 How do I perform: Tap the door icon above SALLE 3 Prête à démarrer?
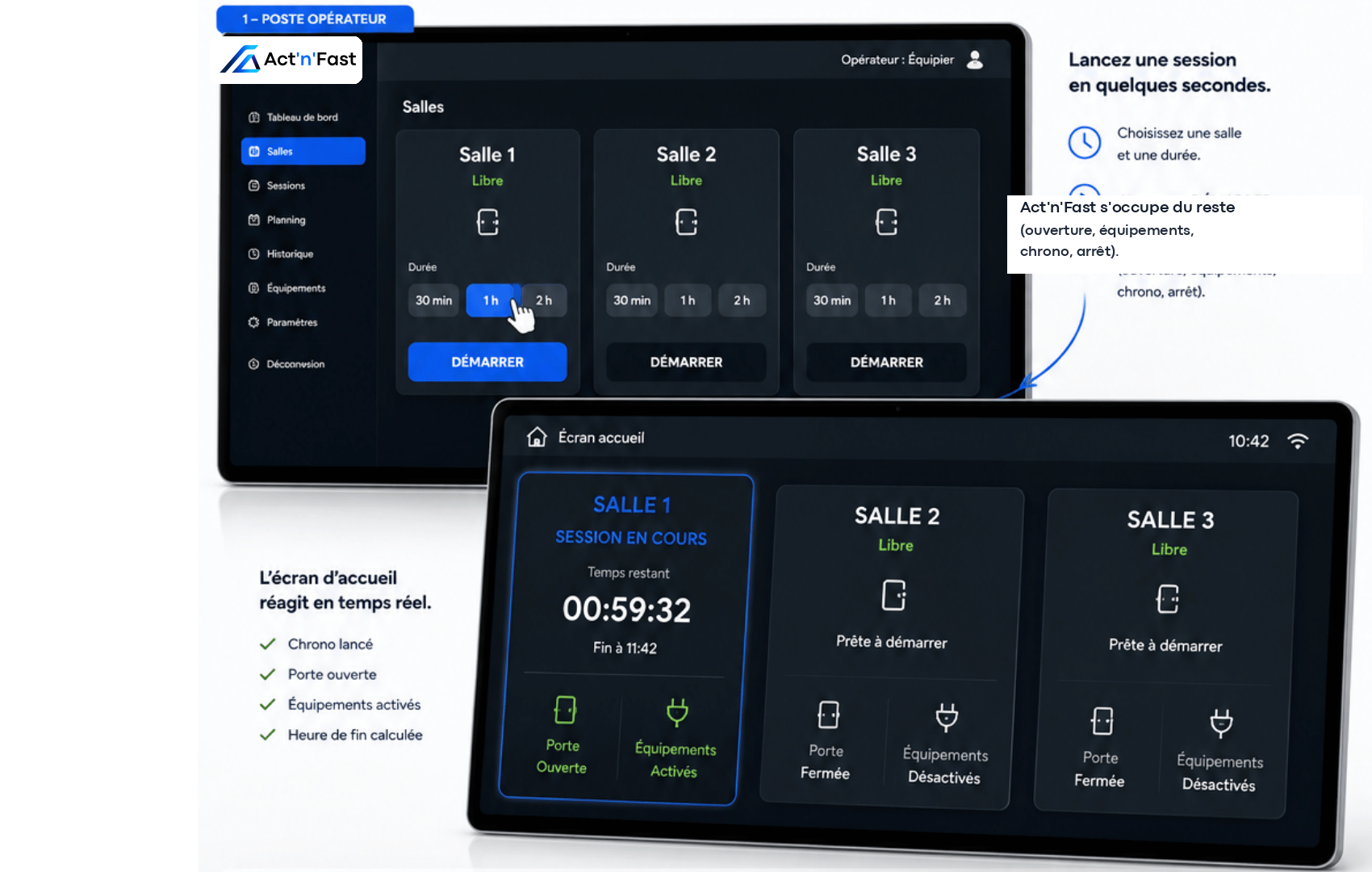(x=1168, y=598)
